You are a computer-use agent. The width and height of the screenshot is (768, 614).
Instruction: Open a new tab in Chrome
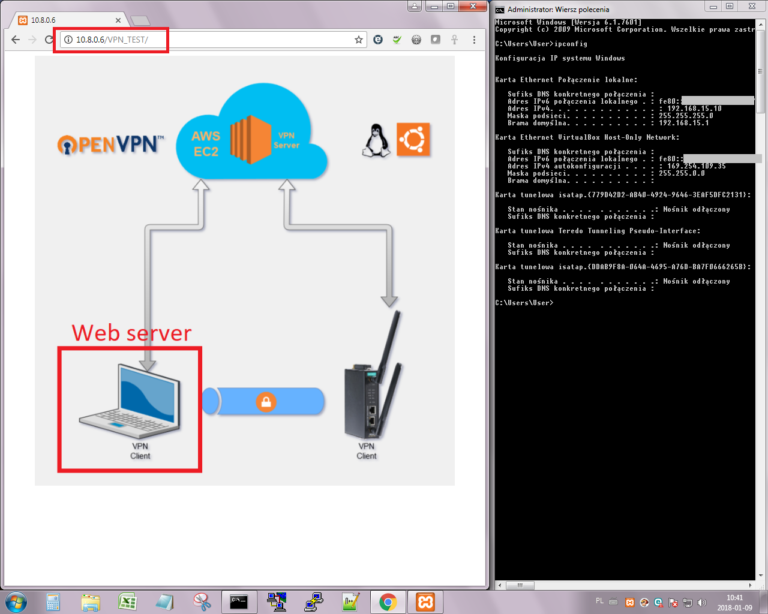coord(141,20)
